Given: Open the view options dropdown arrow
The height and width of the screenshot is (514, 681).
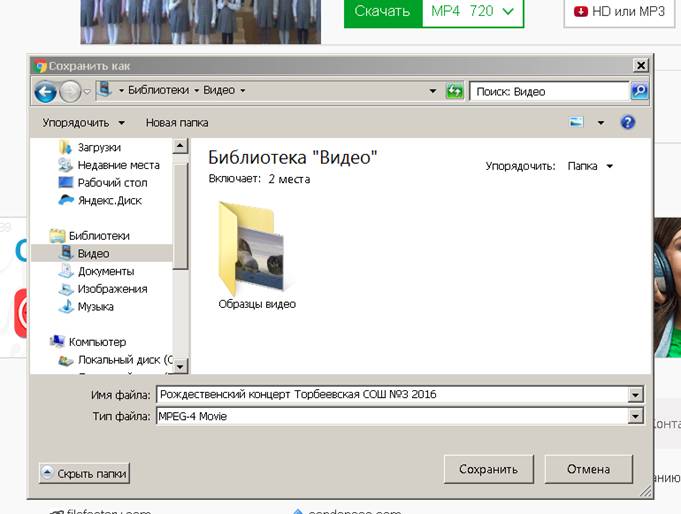Looking at the screenshot, I should tap(601, 123).
